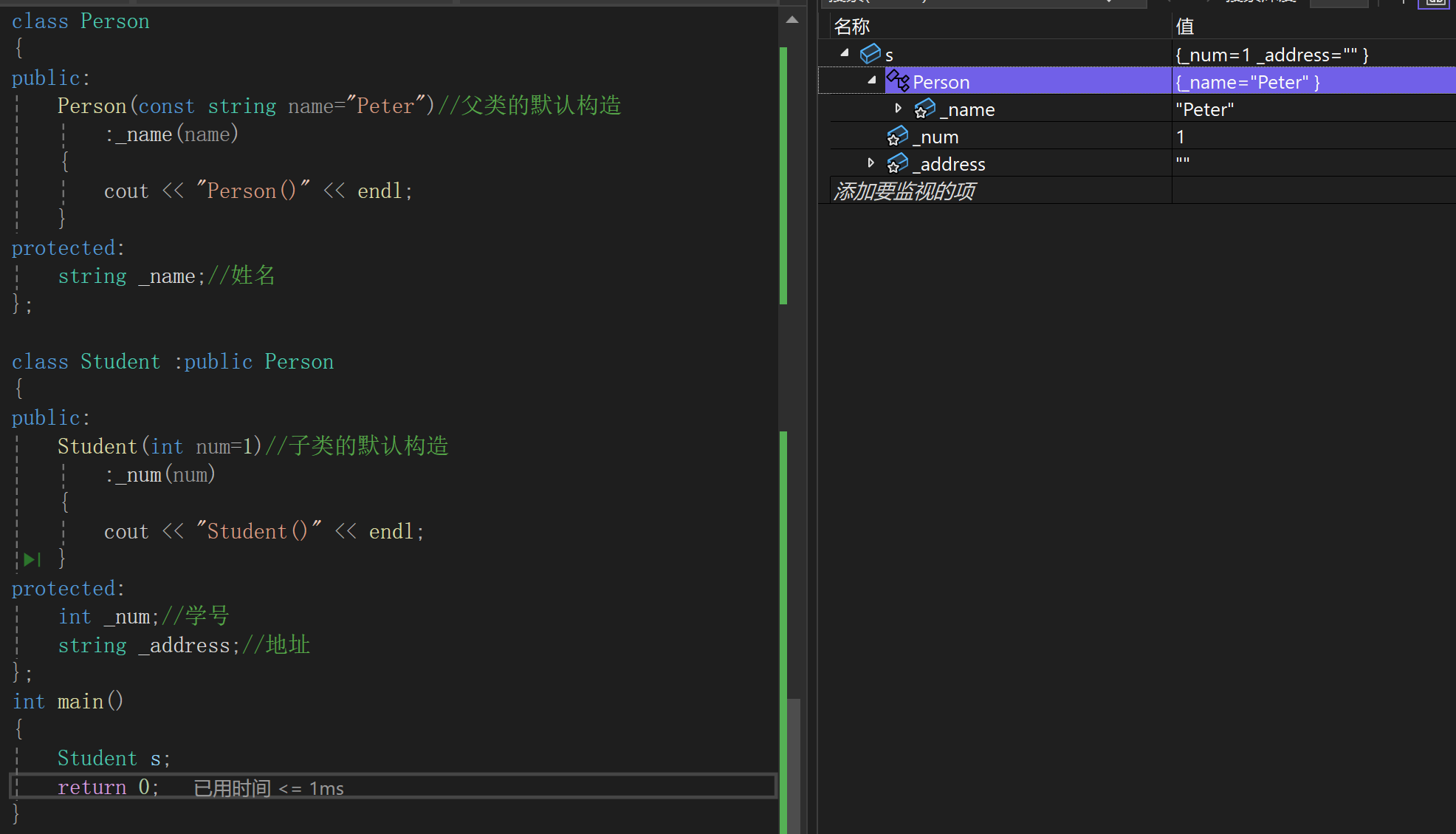This screenshot has height=834, width=1456.
Task: Click the green execution pointer arrow in code margin
Action: (31, 559)
